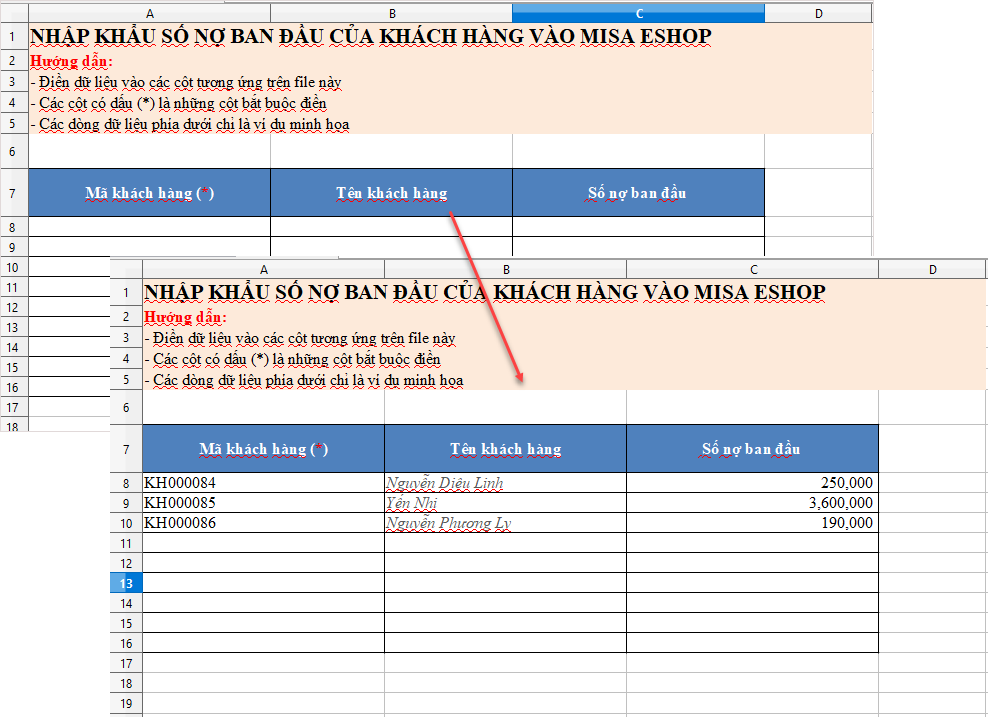This screenshot has height=717, width=988.
Task: Click front sheet header Tên khách hàng
Action: coord(505,449)
